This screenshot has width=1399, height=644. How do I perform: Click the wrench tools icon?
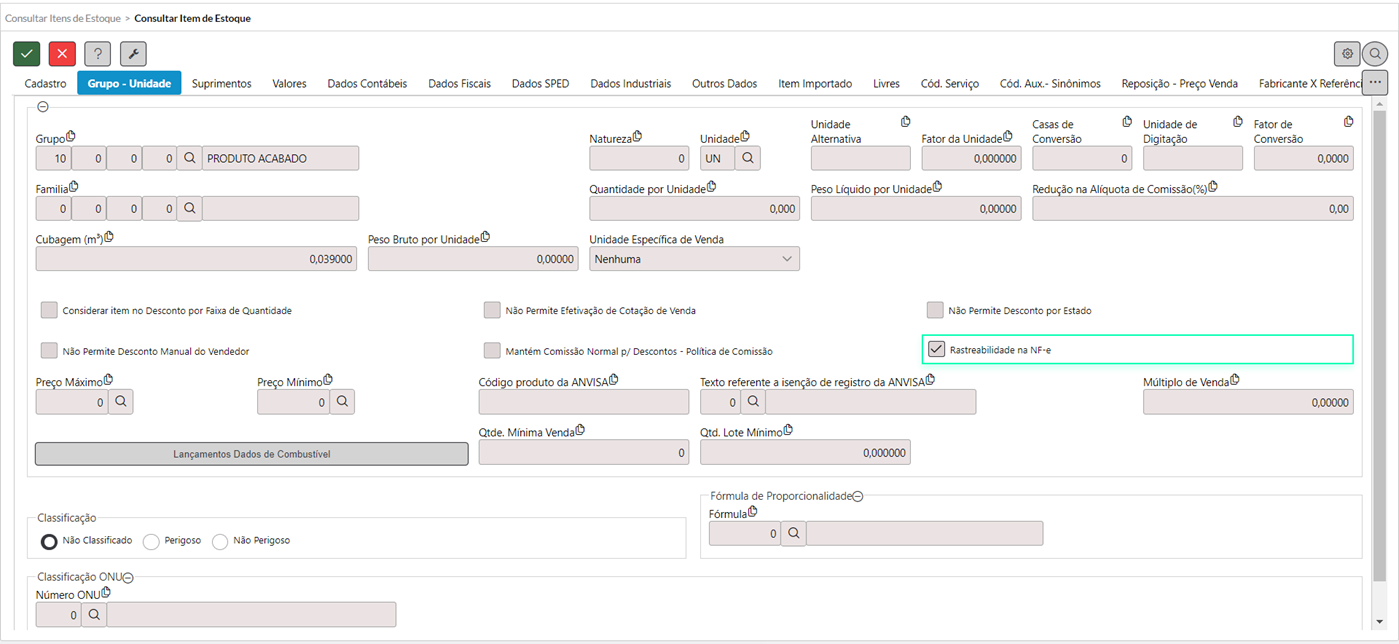coord(133,54)
